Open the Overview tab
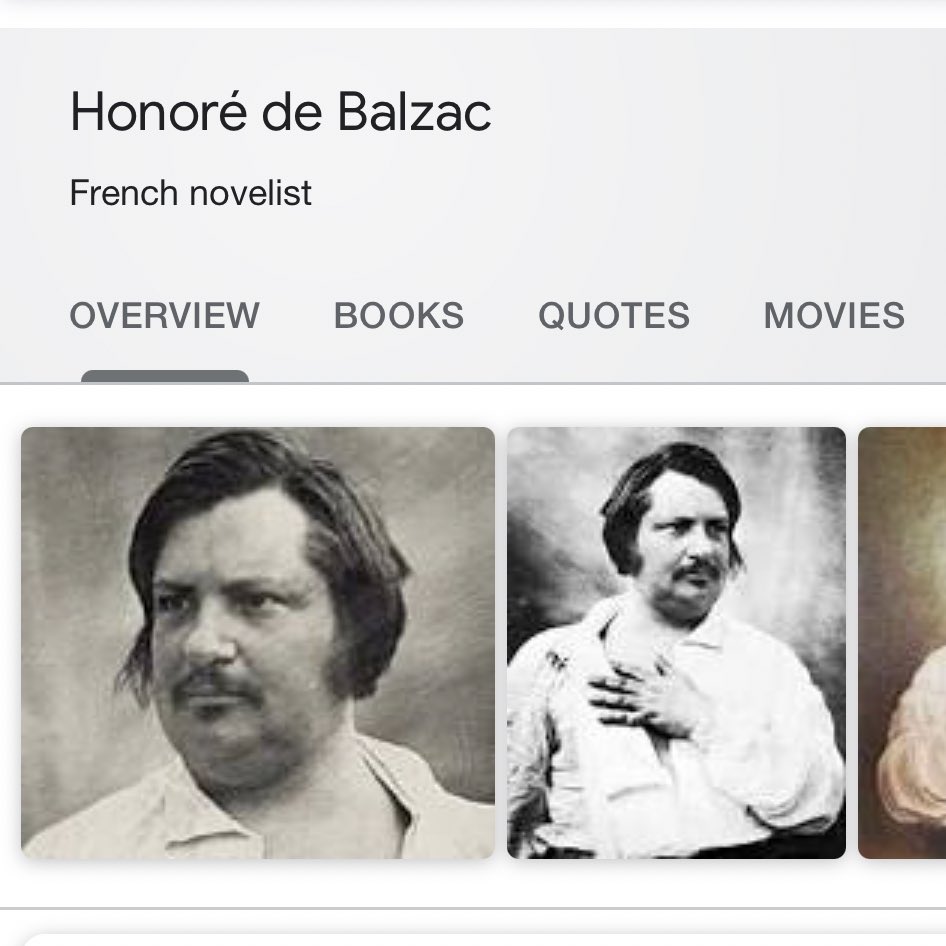 [164, 316]
